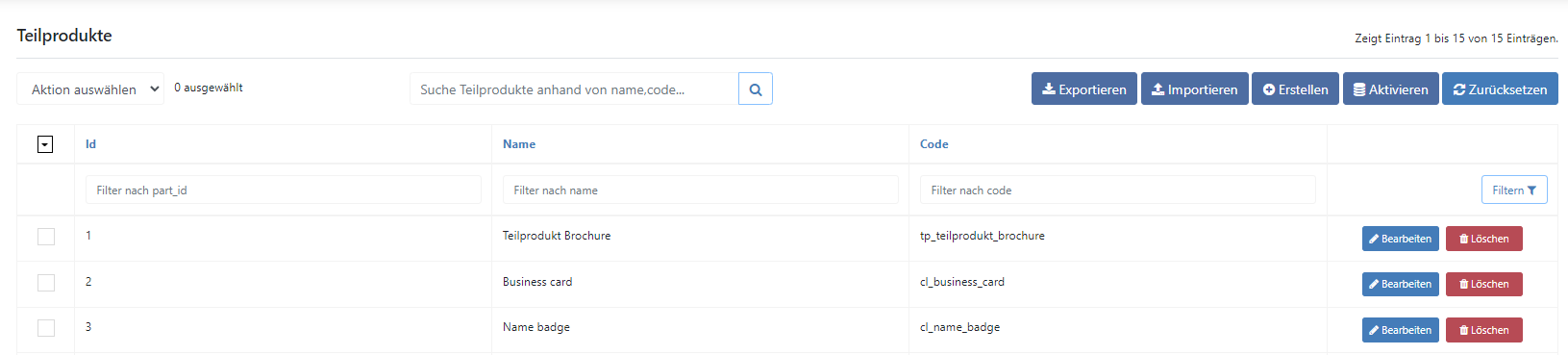Export Teilprodukte via Exportieren button
This screenshot has width=1568, height=355.
click(x=1084, y=89)
